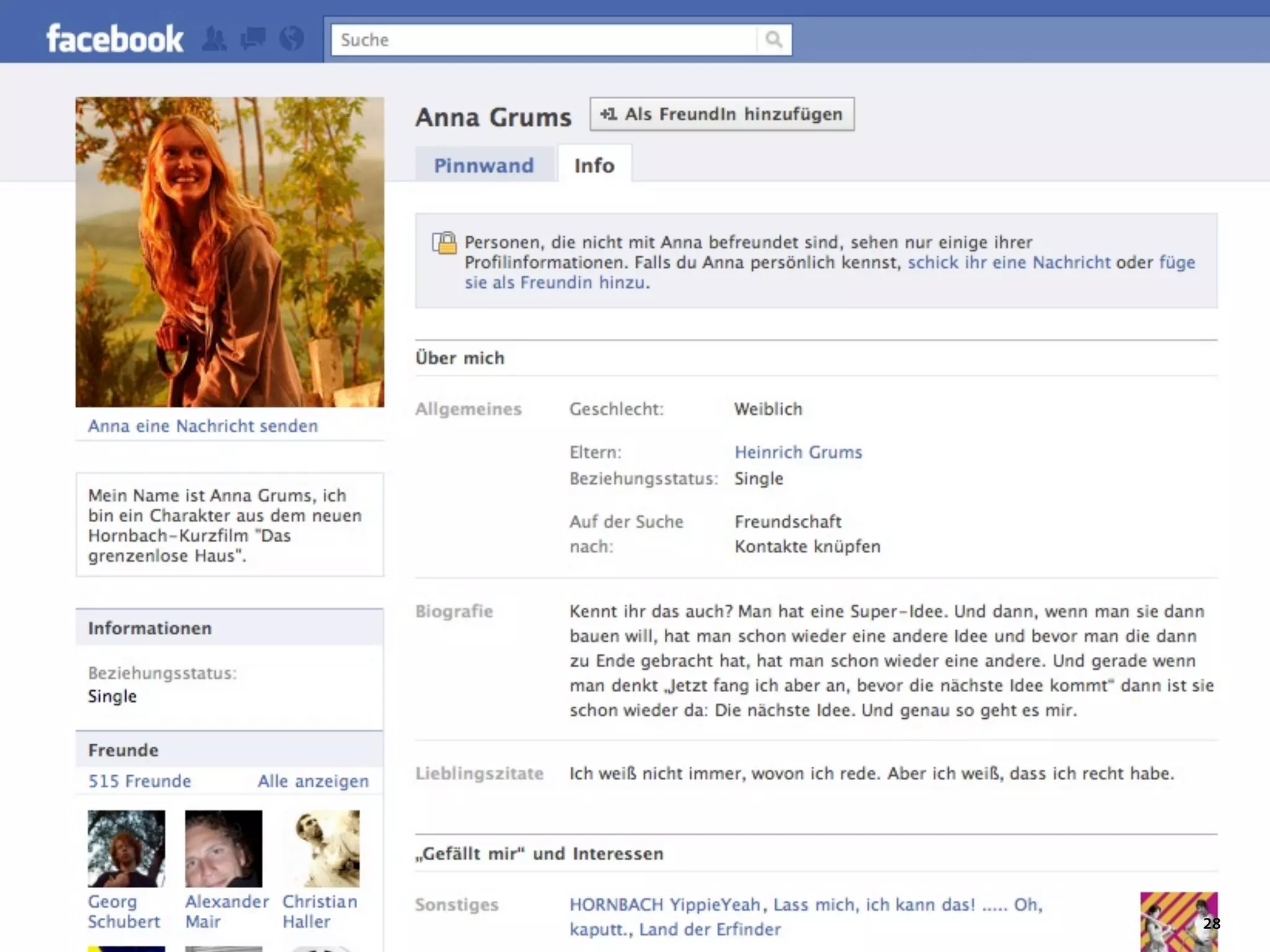Click Alexander Mair's profile photo
The height and width of the screenshot is (952, 1270).
(x=223, y=848)
